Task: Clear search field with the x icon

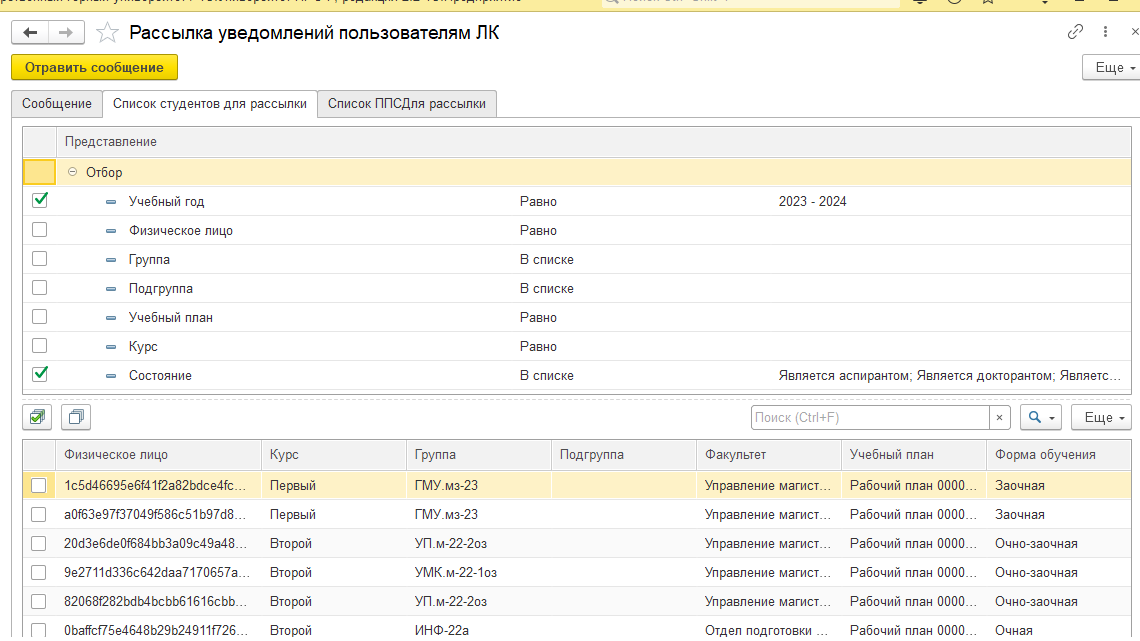Action: pos(1000,417)
